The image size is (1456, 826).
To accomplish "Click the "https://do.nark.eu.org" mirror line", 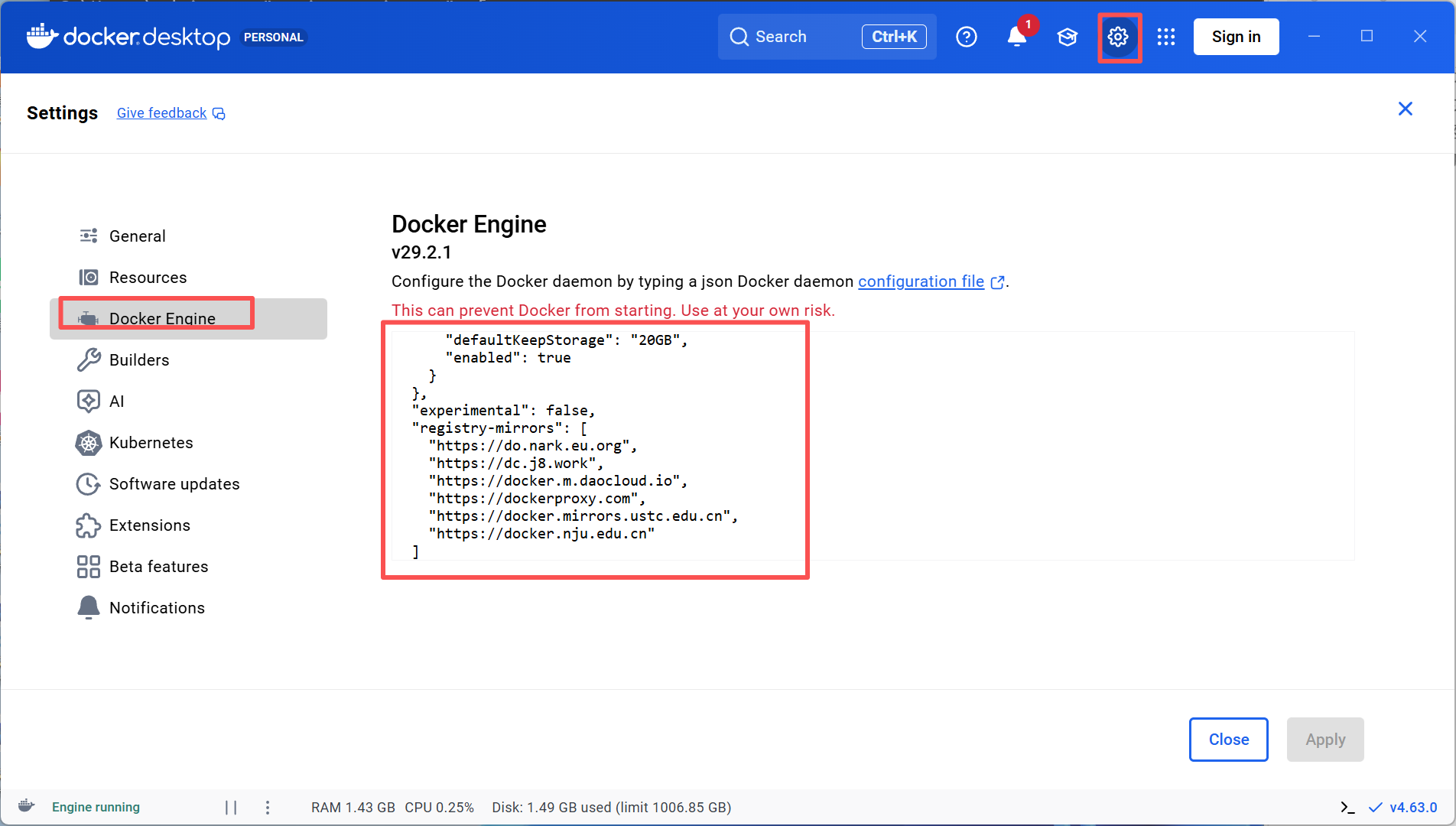I will pyautogui.click(x=533, y=446).
